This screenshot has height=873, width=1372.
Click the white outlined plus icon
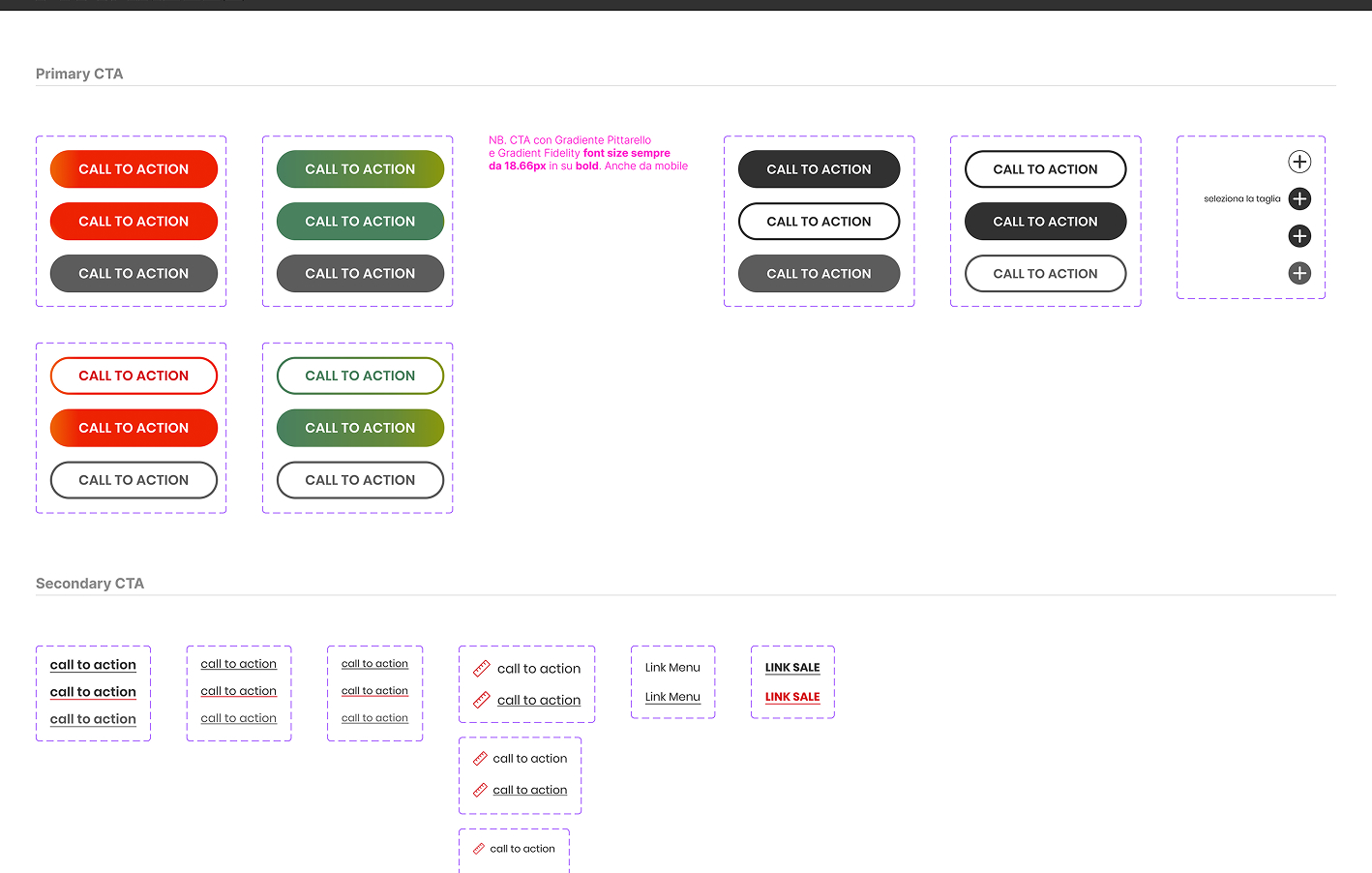[x=1299, y=162]
